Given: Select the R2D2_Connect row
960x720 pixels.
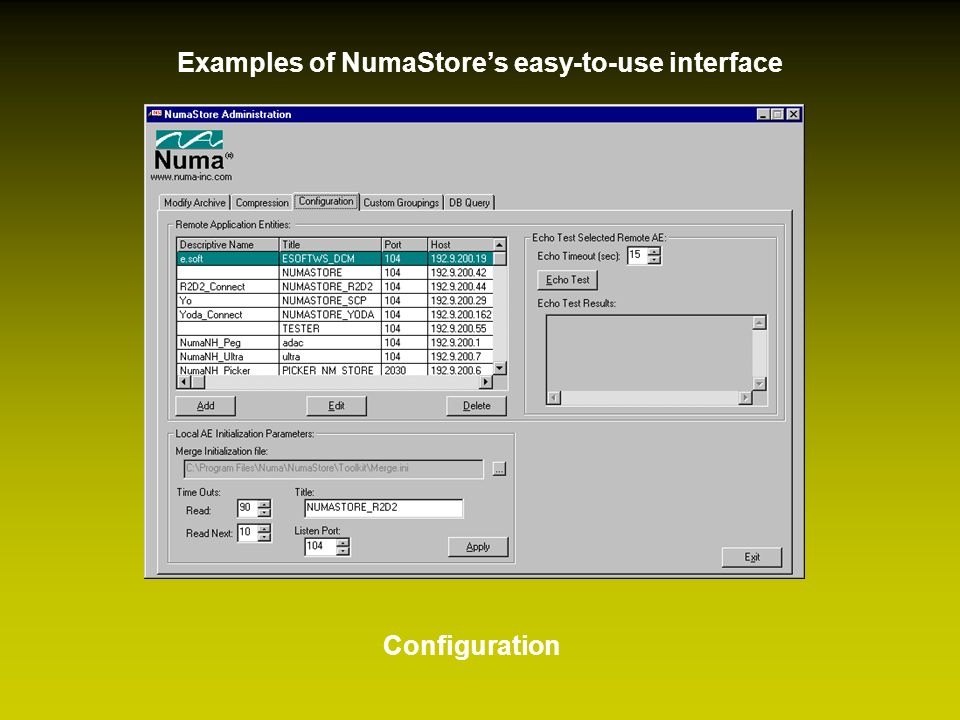Looking at the screenshot, I should point(335,287).
